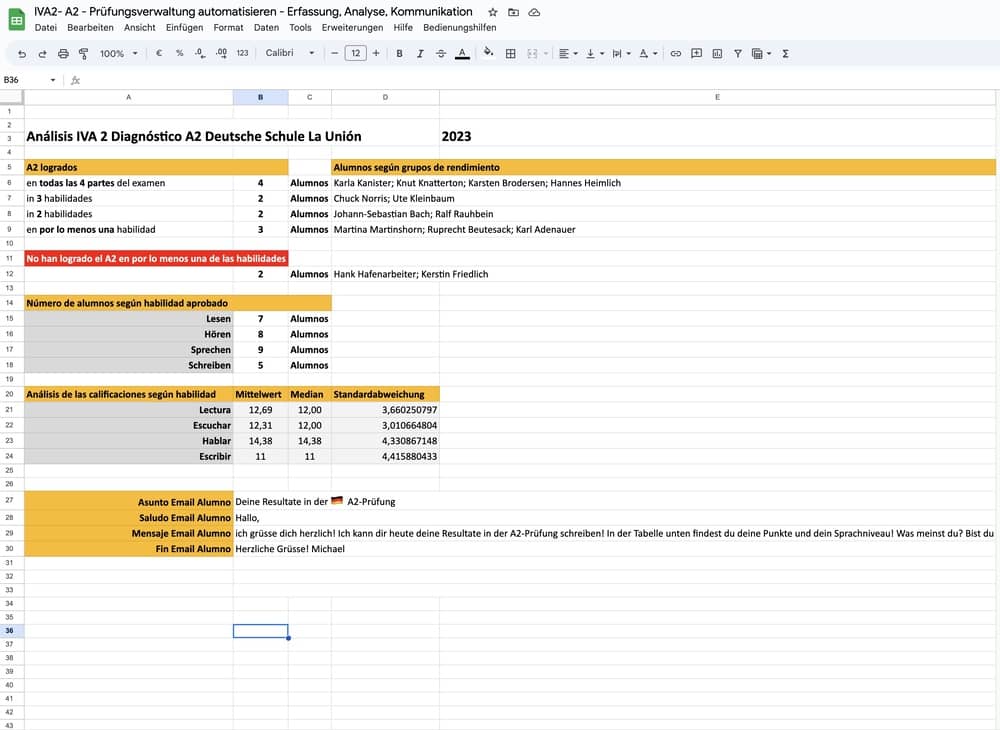Toggle strikethrough formatting
Viewport: 1000px width, 730px height.
click(441, 53)
